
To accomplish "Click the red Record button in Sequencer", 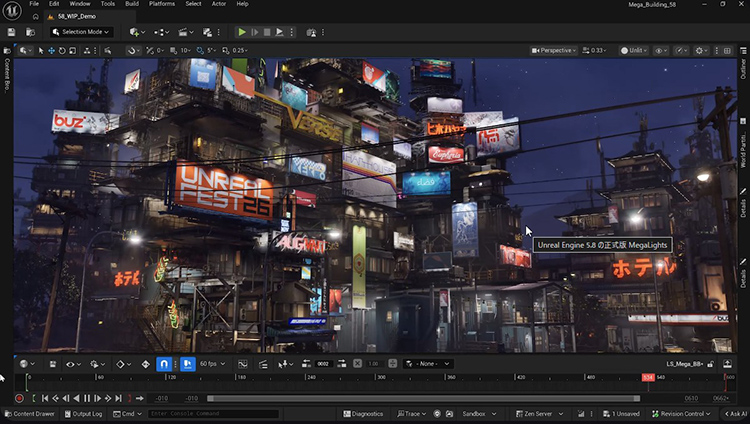I will (x=19, y=398).
